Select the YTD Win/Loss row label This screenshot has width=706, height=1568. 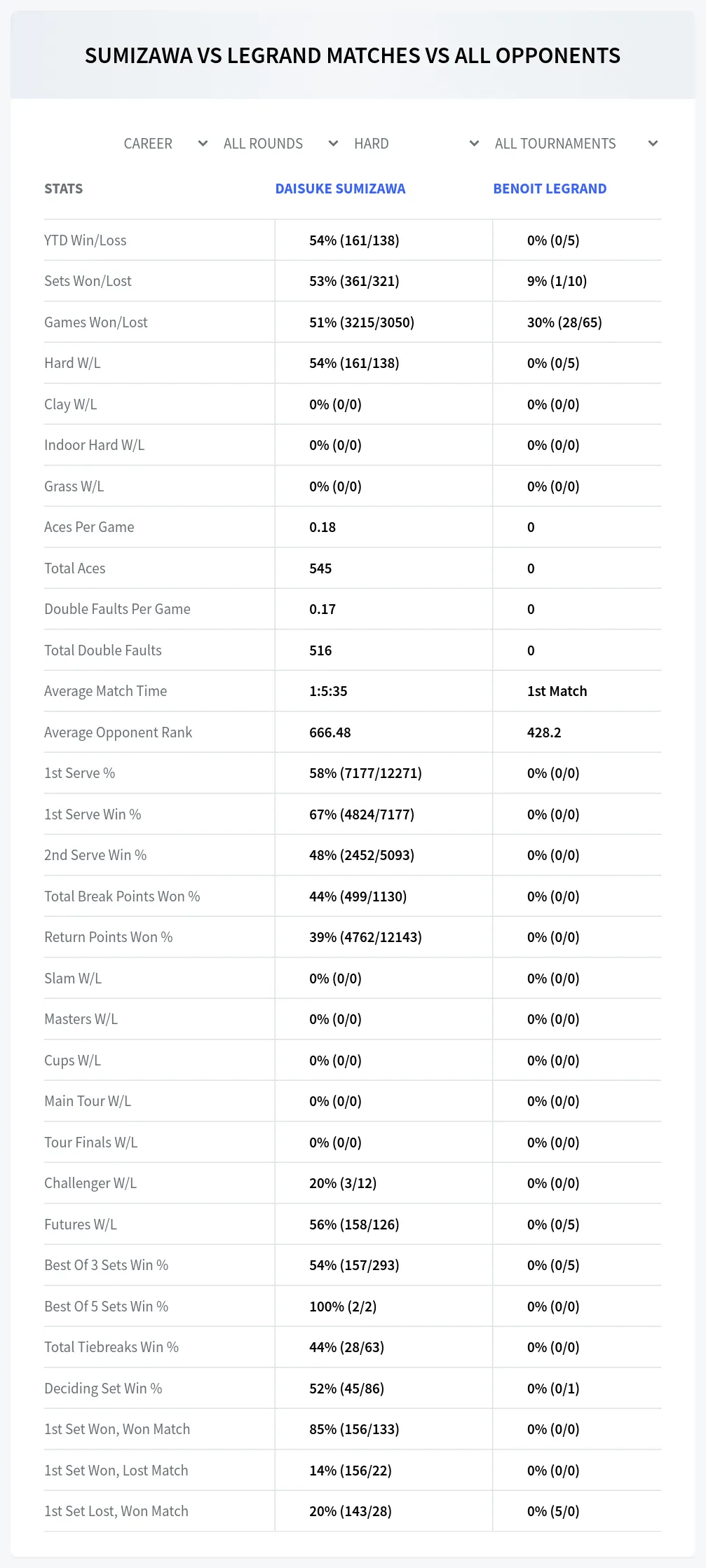86,240
